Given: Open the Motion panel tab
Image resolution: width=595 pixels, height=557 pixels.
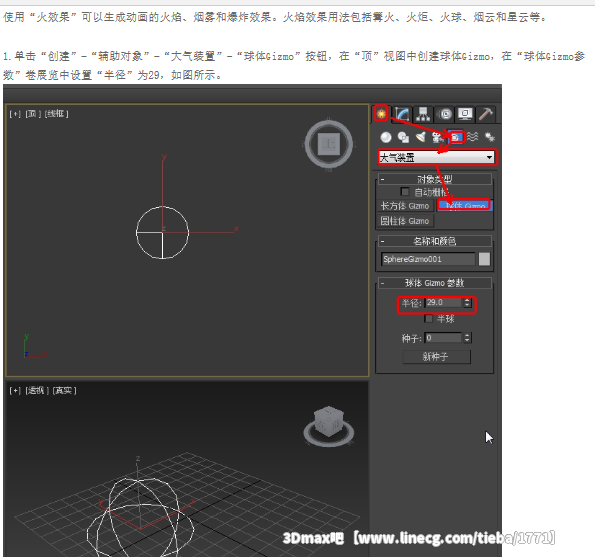Looking at the screenshot, I should pyautogui.click(x=444, y=114).
